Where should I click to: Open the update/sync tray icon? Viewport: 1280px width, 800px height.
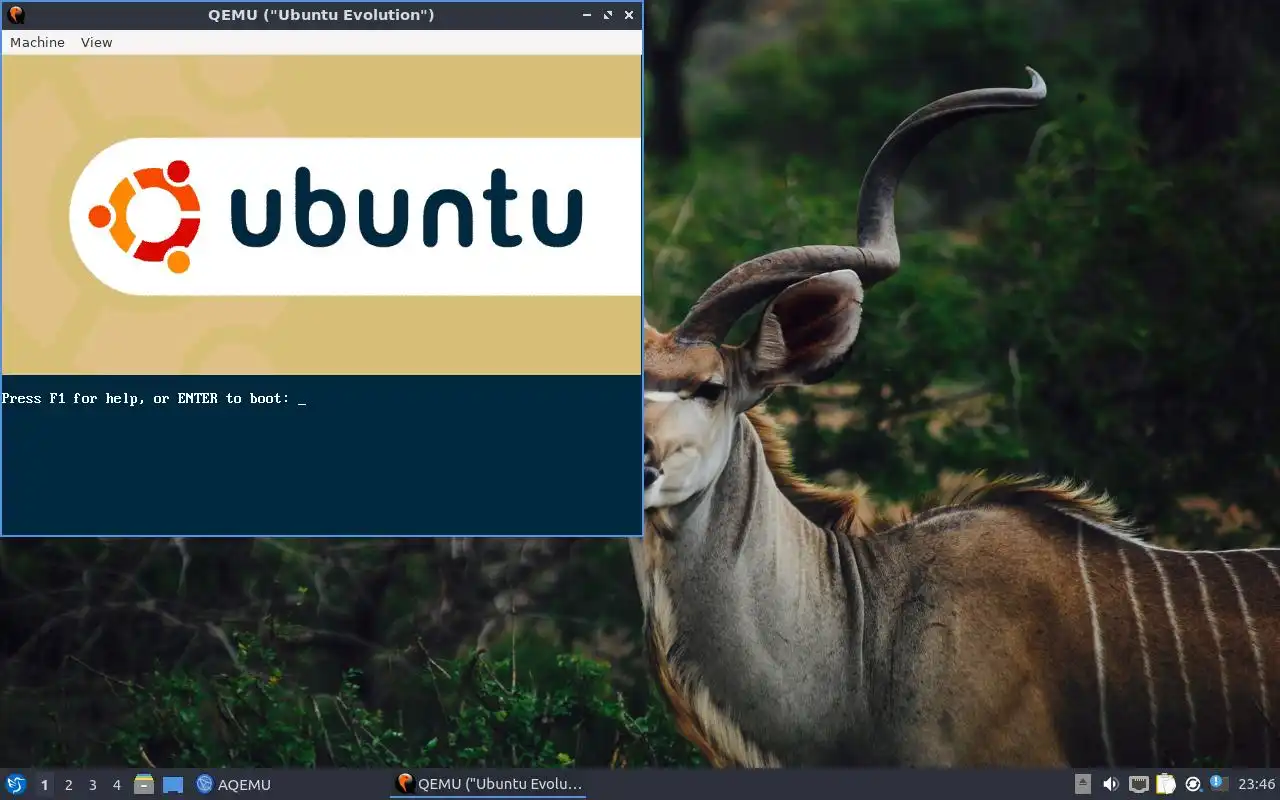click(x=1192, y=784)
